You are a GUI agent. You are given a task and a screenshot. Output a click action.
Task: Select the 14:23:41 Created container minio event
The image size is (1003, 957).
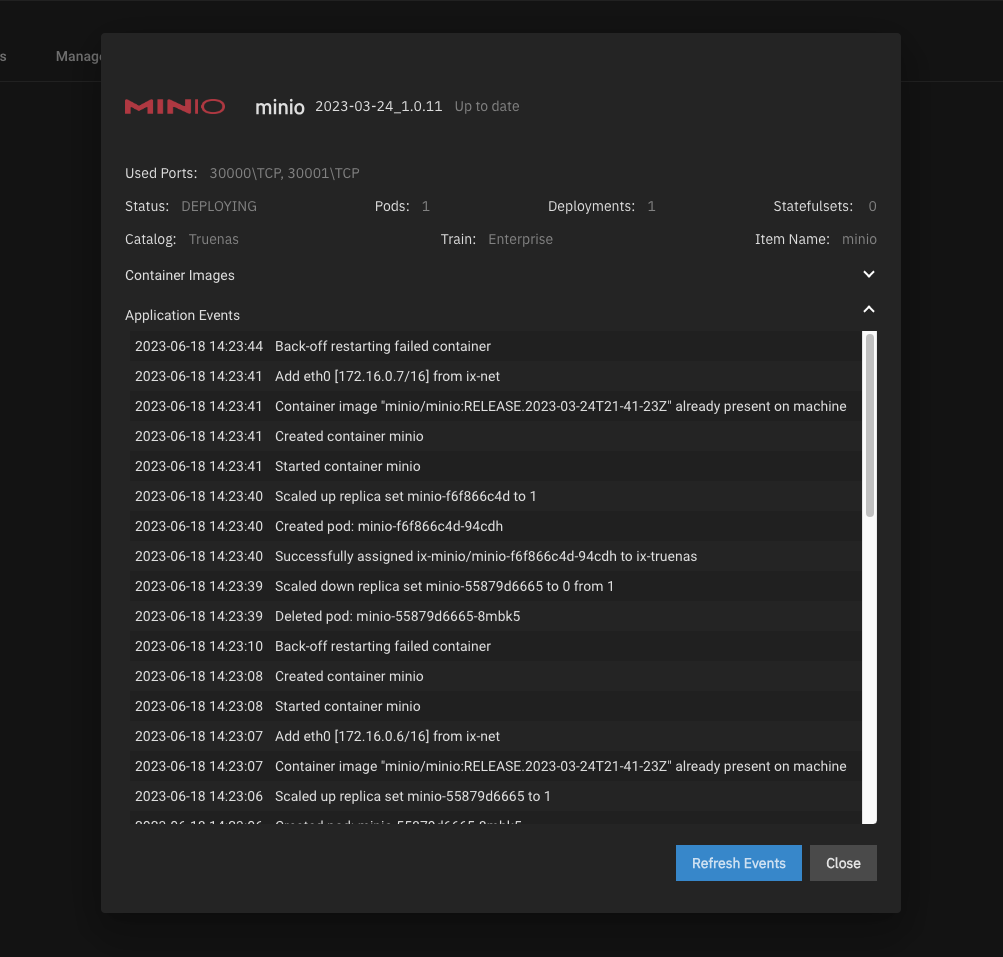tap(496, 436)
